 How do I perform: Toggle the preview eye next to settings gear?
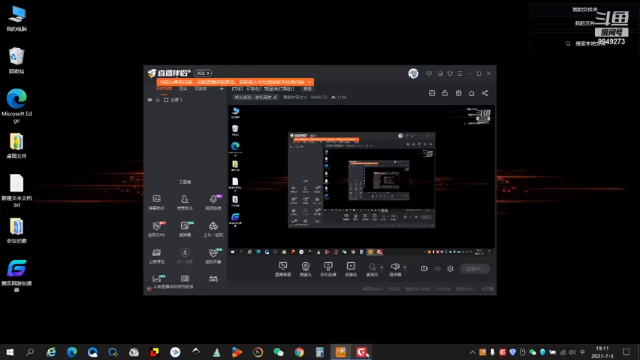[x=438, y=269]
